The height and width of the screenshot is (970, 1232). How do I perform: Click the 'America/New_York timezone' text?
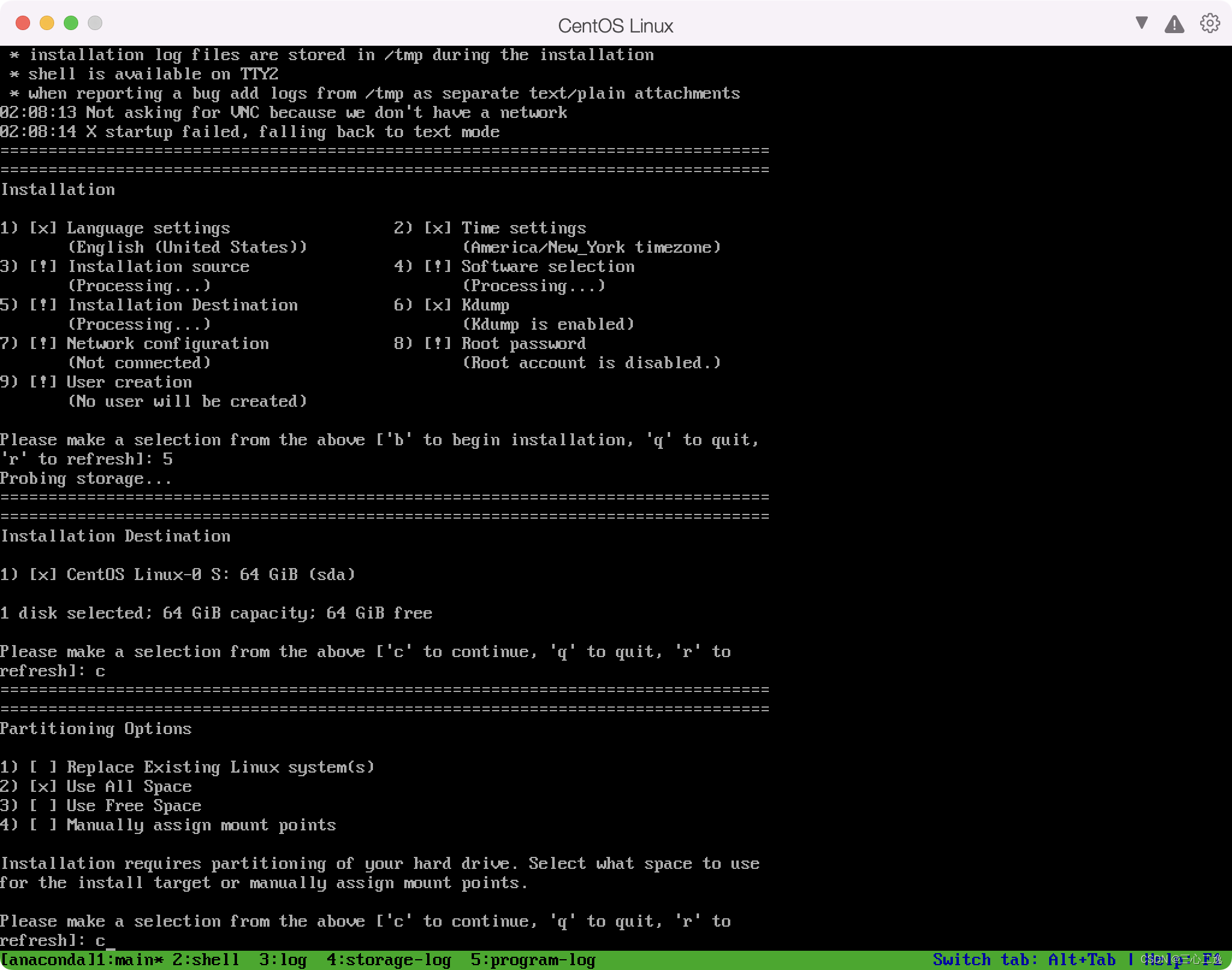(x=591, y=247)
